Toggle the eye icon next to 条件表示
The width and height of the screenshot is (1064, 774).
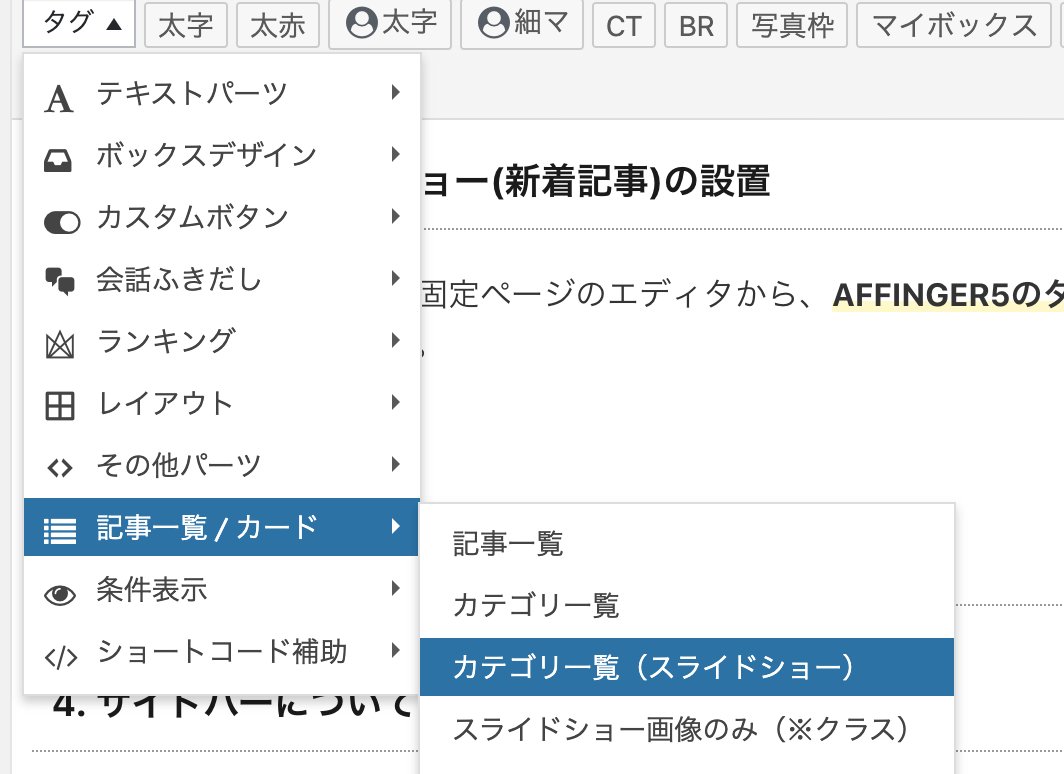pyautogui.click(x=61, y=590)
